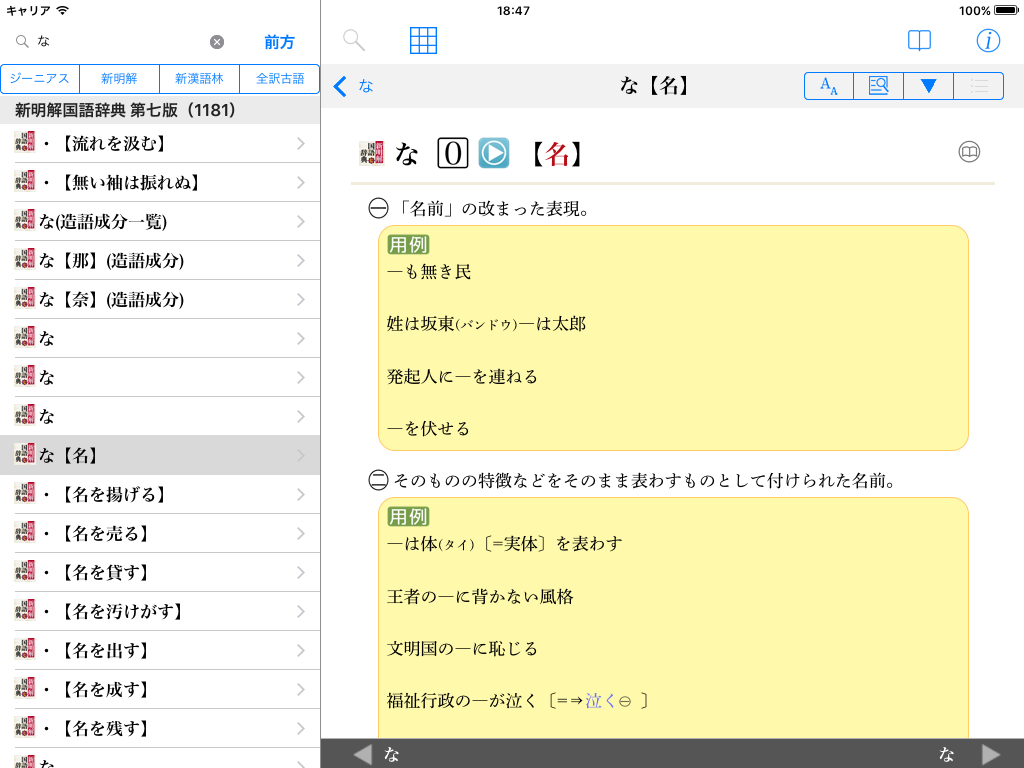
Task: Tap the info icon at top right
Action: [988, 40]
